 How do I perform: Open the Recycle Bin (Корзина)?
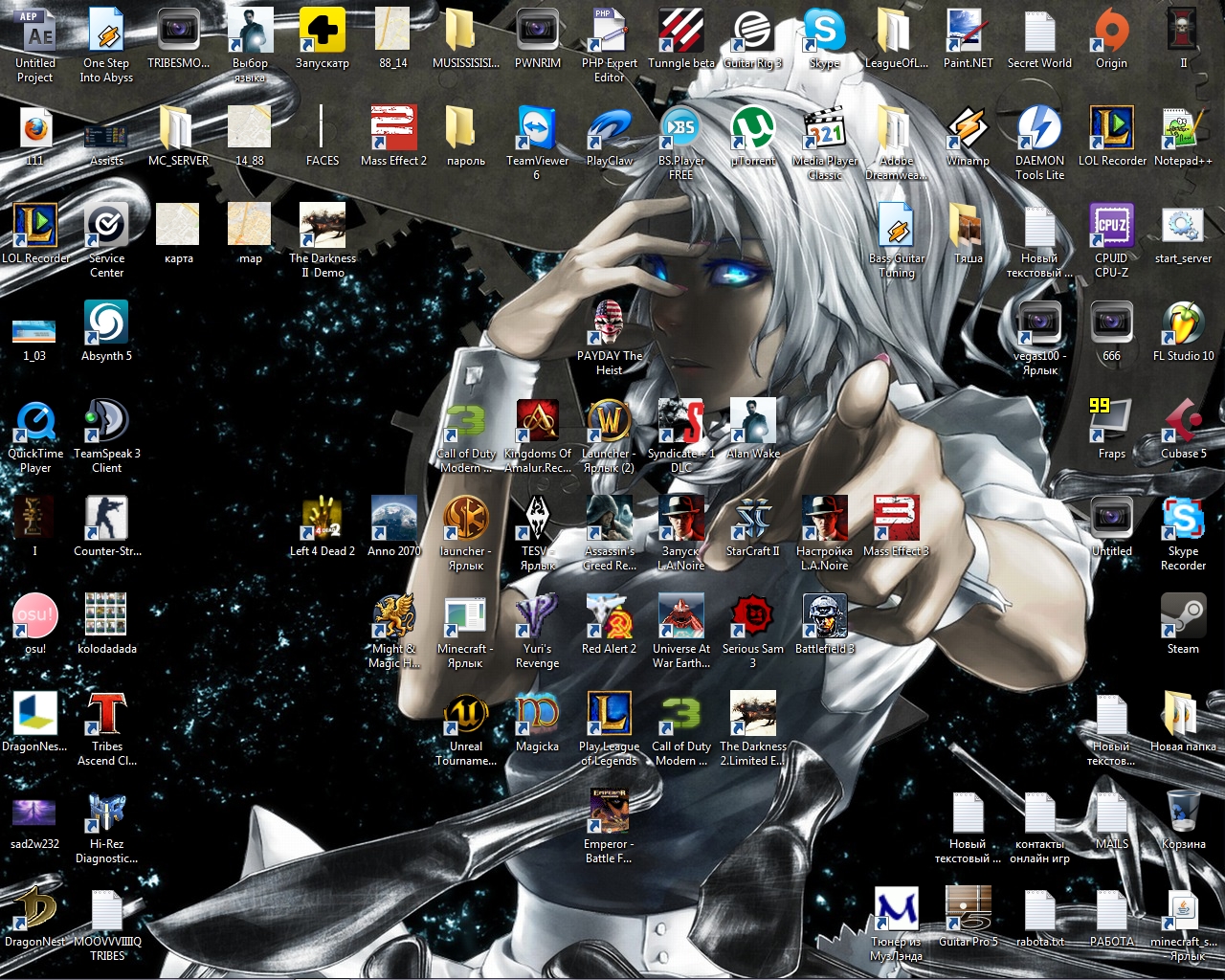click(1183, 813)
